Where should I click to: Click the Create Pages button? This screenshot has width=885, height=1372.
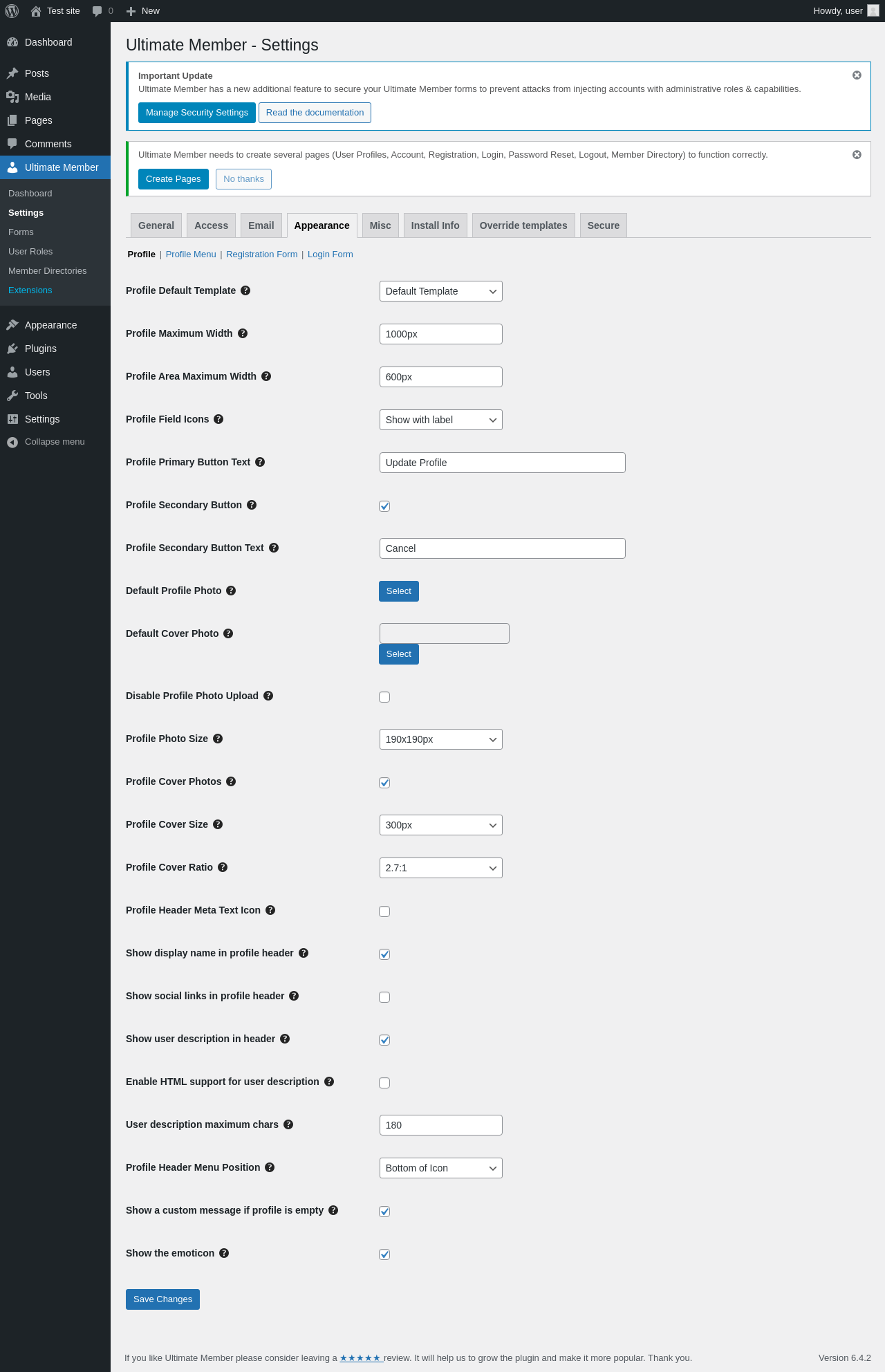tap(174, 179)
